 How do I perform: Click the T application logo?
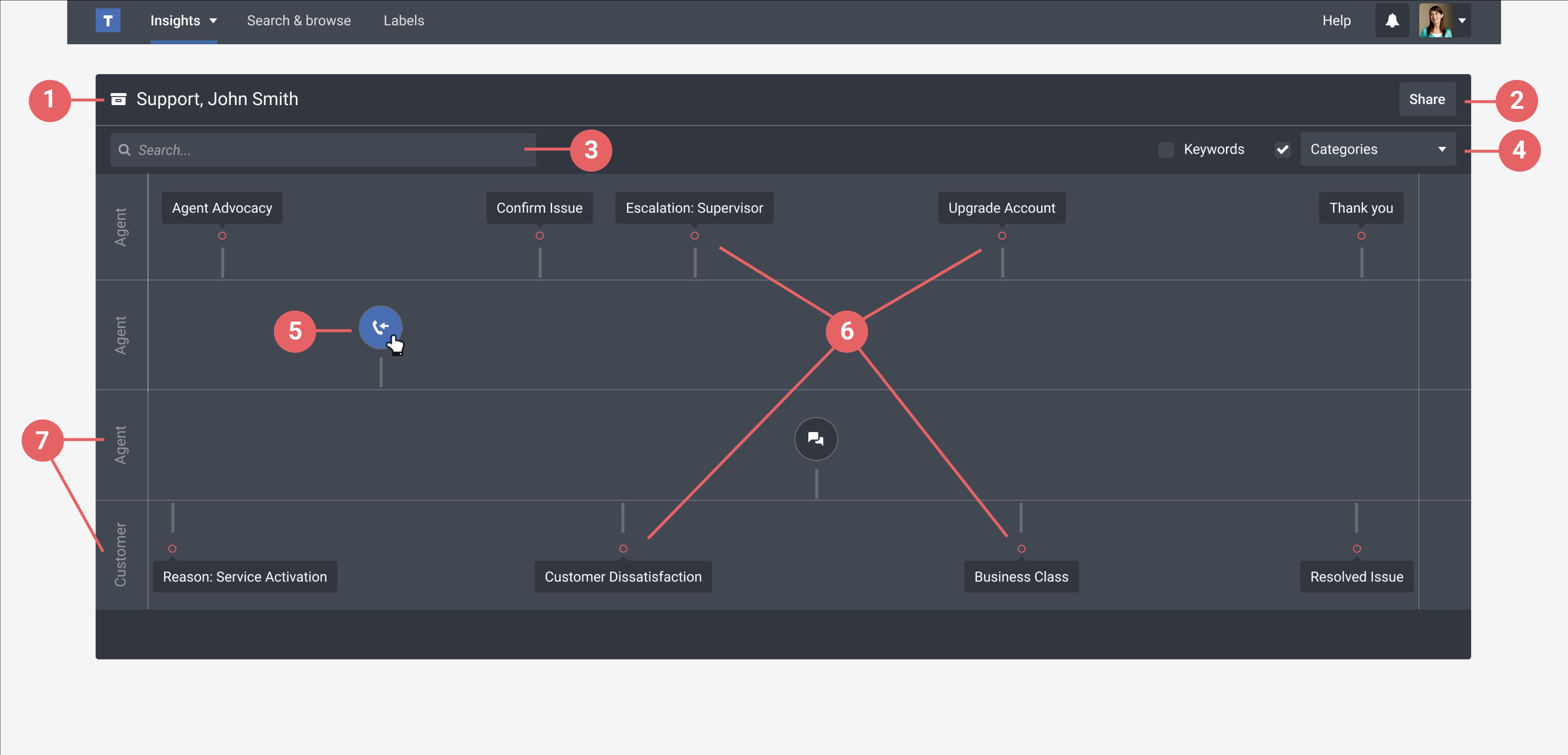[108, 20]
